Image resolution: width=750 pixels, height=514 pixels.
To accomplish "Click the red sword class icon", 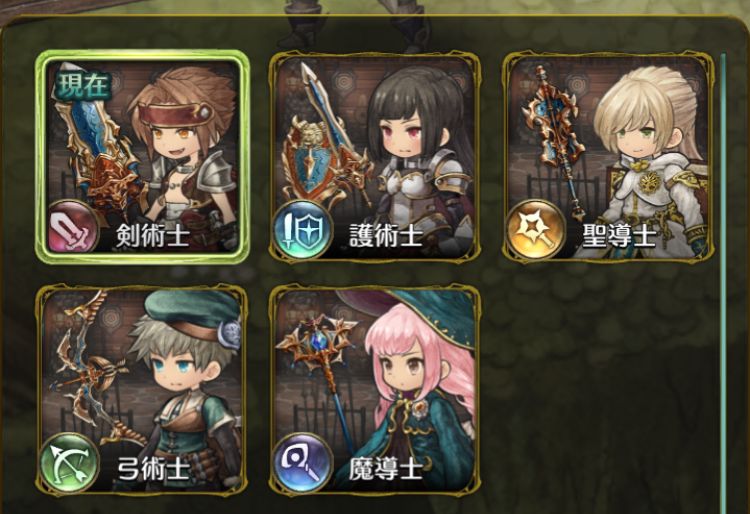I will tap(73, 227).
